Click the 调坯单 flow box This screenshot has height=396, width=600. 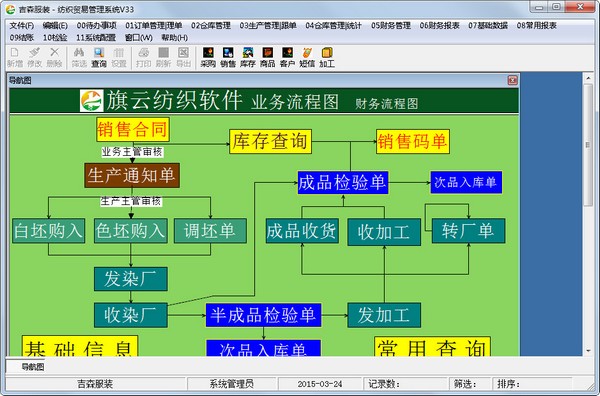click(x=210, y=231)
